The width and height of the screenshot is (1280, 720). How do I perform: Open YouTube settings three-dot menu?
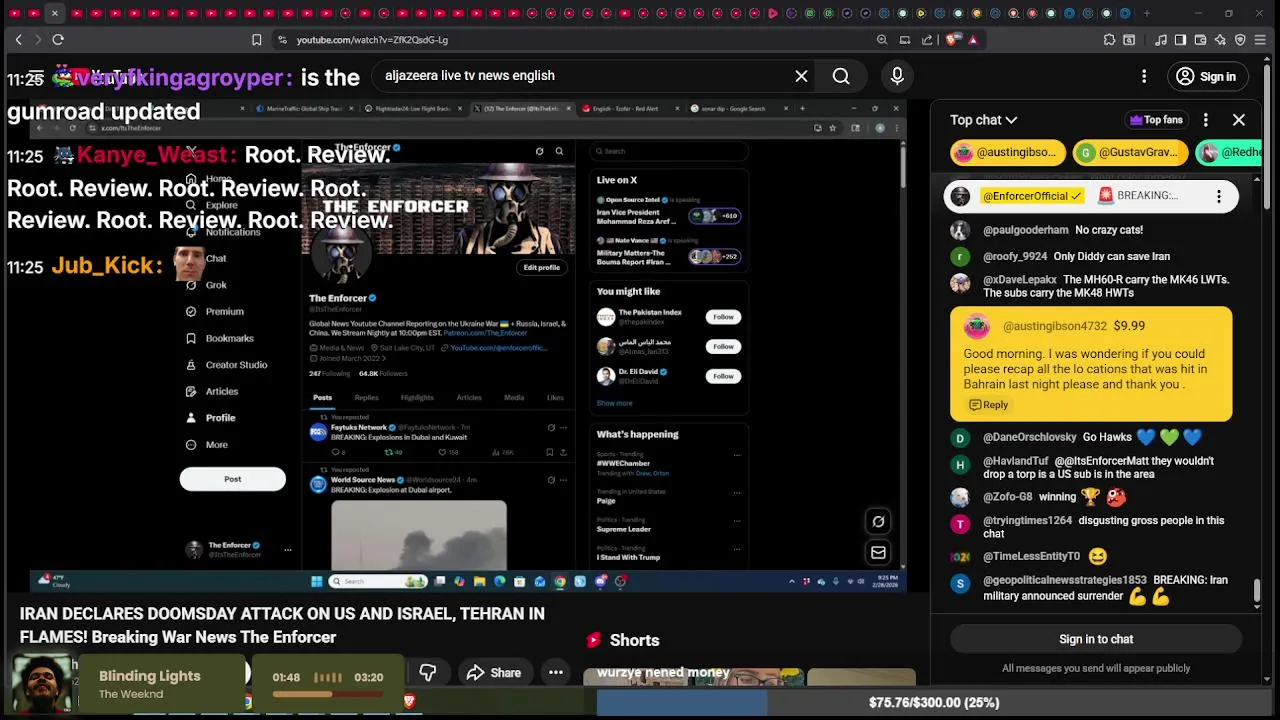[x=1144, y=76]
